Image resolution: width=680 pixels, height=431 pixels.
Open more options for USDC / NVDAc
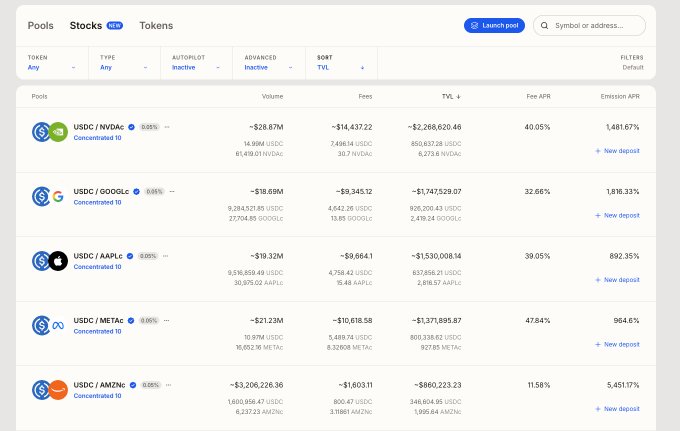[x=167, y=127]
